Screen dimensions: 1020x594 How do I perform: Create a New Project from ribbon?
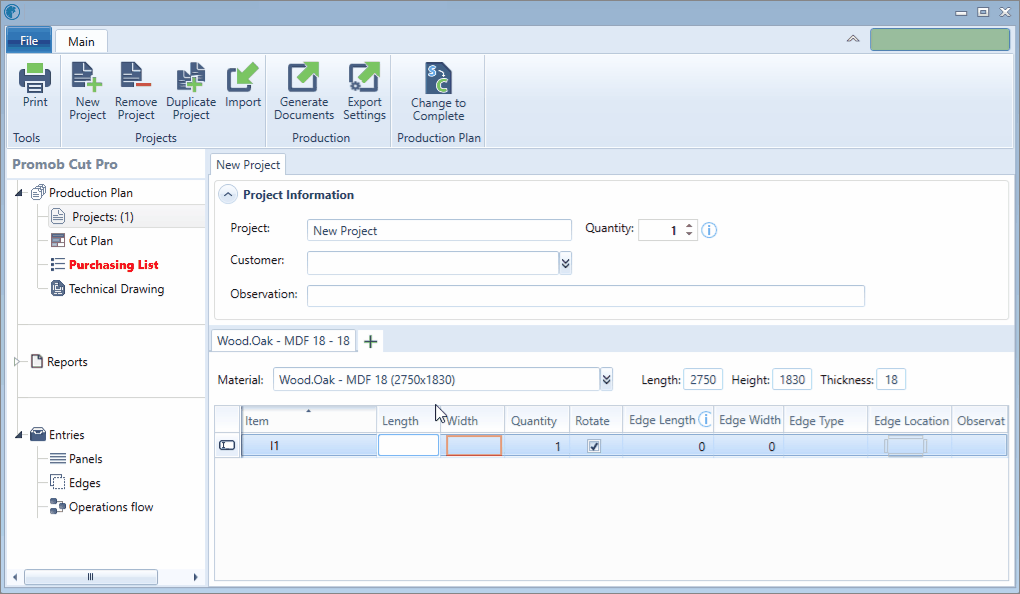coord(87,78)
